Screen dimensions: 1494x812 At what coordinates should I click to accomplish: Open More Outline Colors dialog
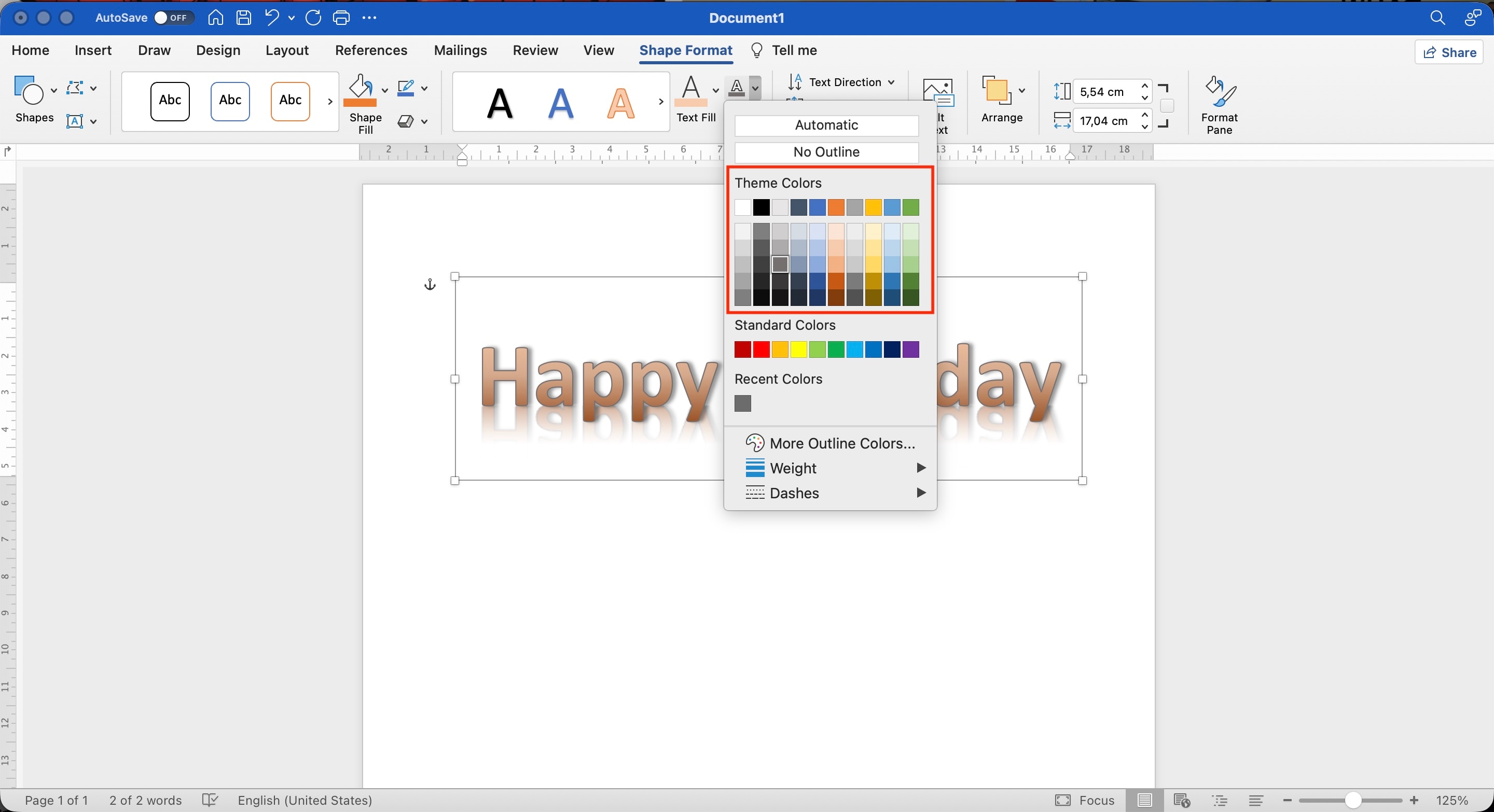click(x=831, y=443)
